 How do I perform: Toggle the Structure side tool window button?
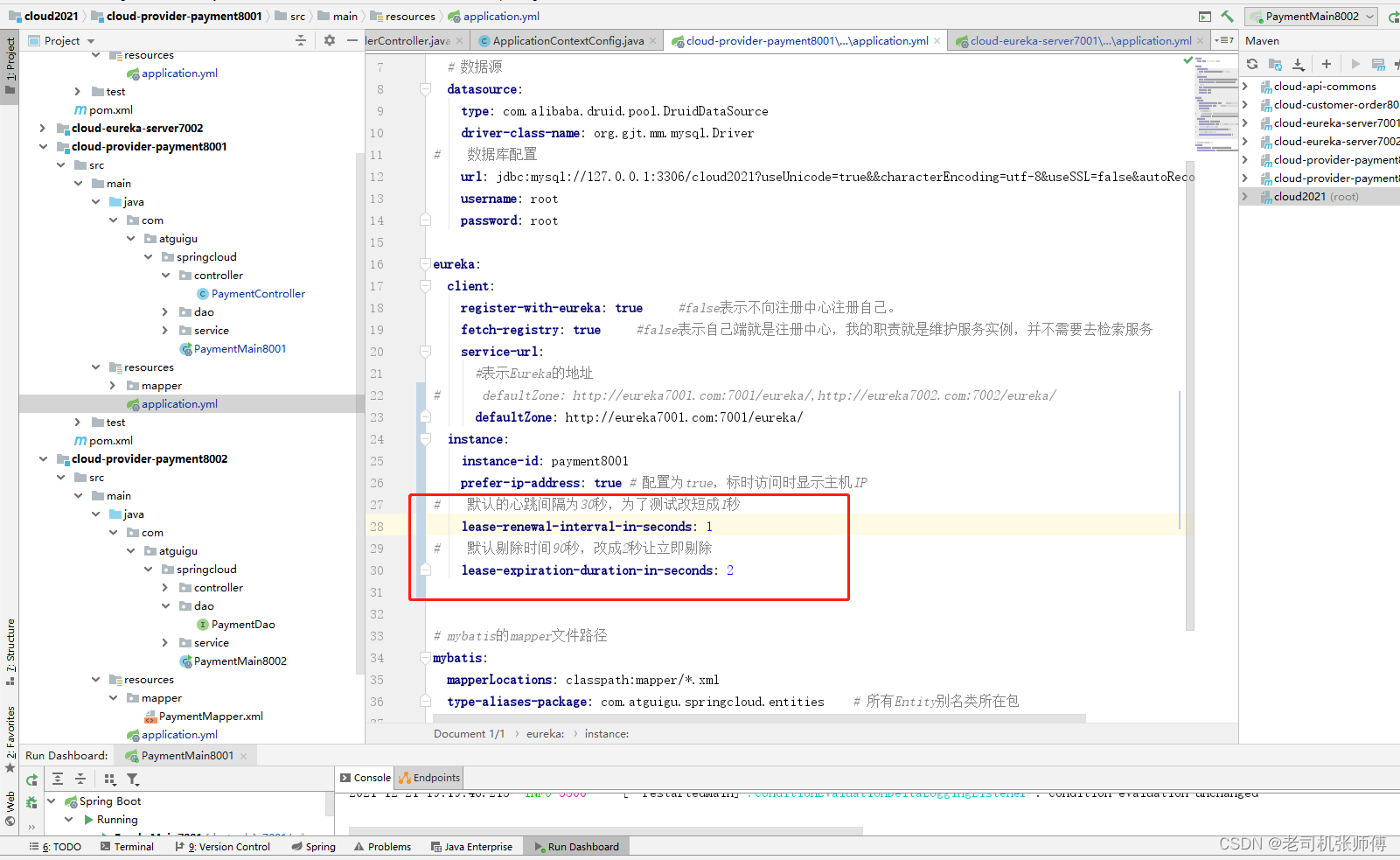coord(10,650)
